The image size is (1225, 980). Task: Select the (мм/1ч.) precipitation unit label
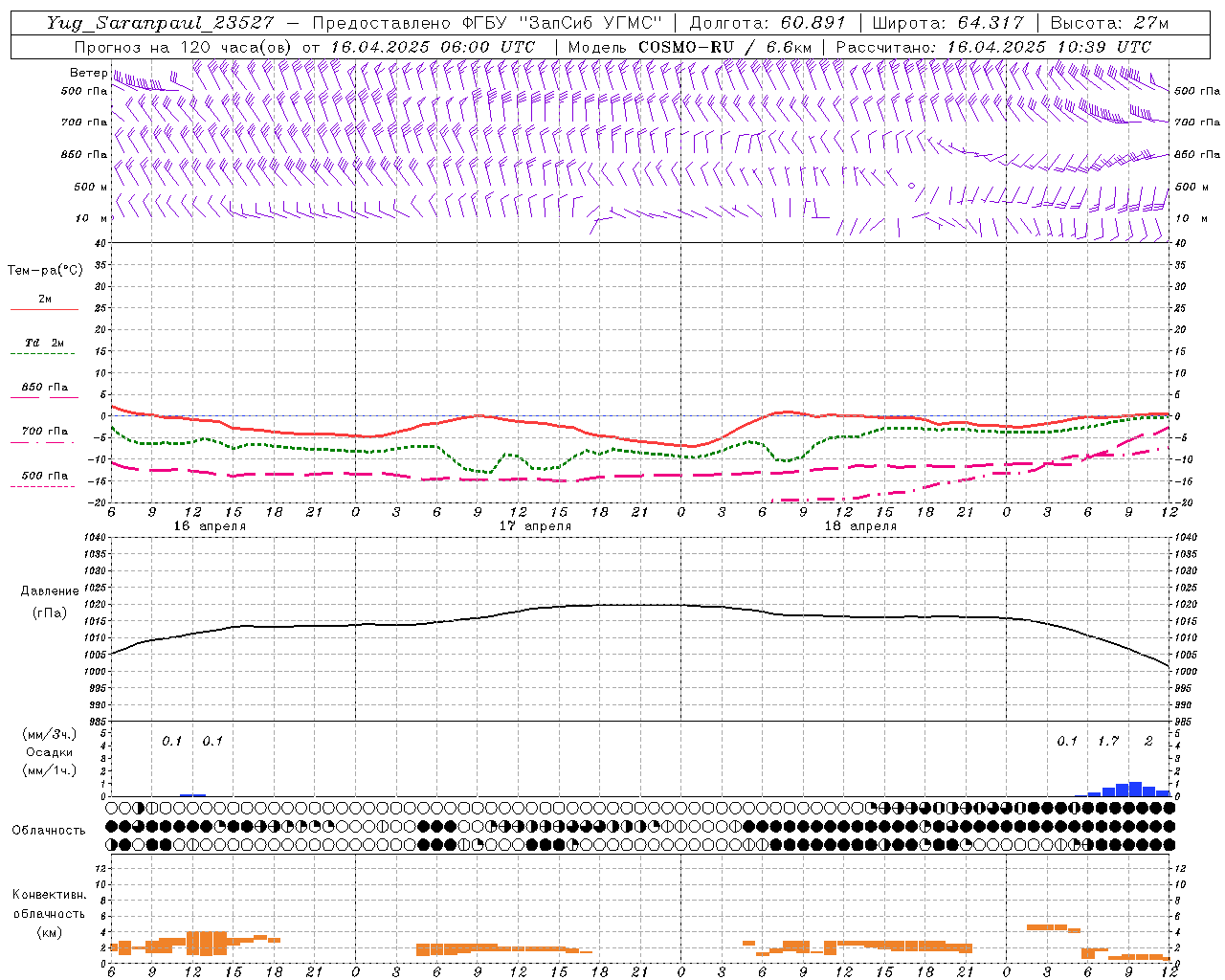(50, 769)
